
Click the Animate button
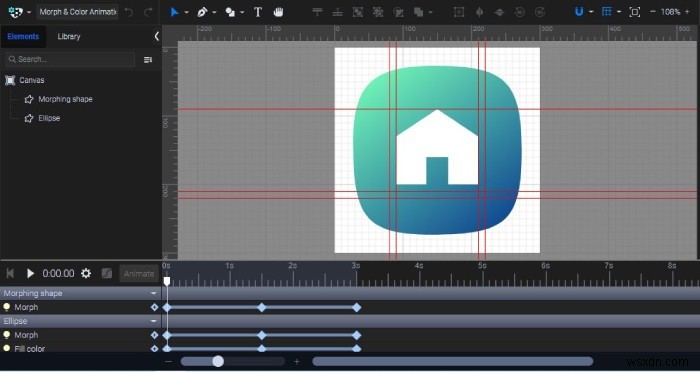tap(139, 273)
